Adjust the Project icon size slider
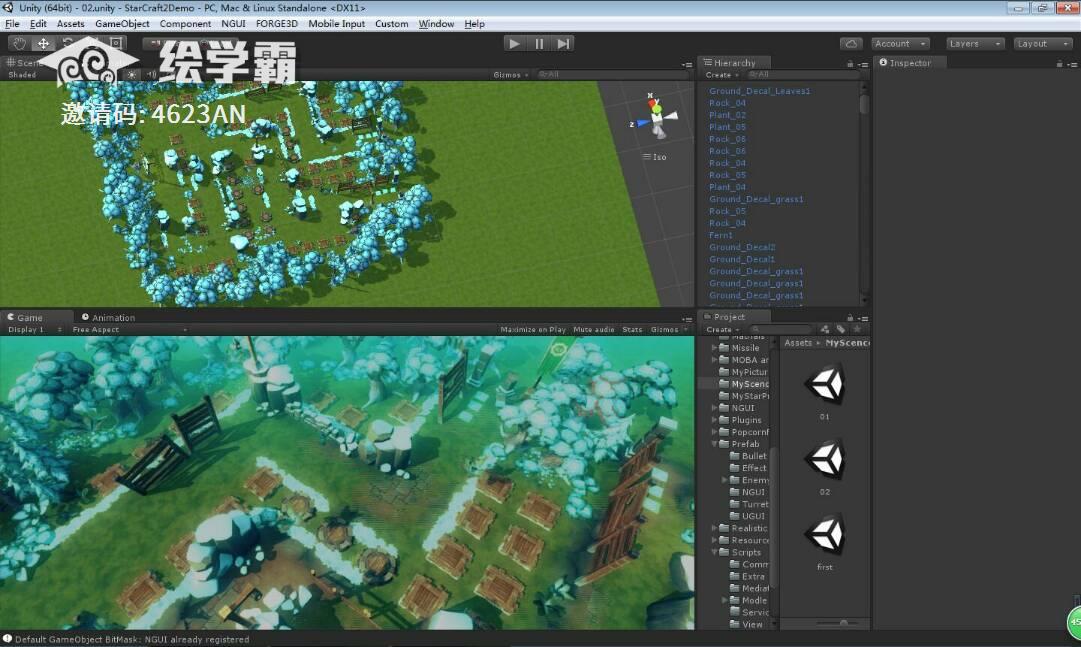The image size is (1081, 647). pos(838,623)
